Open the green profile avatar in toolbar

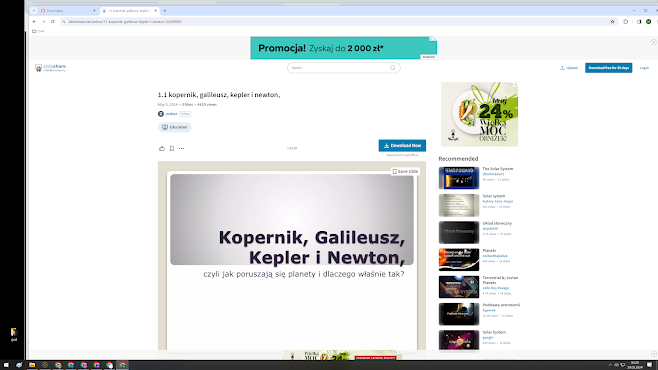click(648, 21)
